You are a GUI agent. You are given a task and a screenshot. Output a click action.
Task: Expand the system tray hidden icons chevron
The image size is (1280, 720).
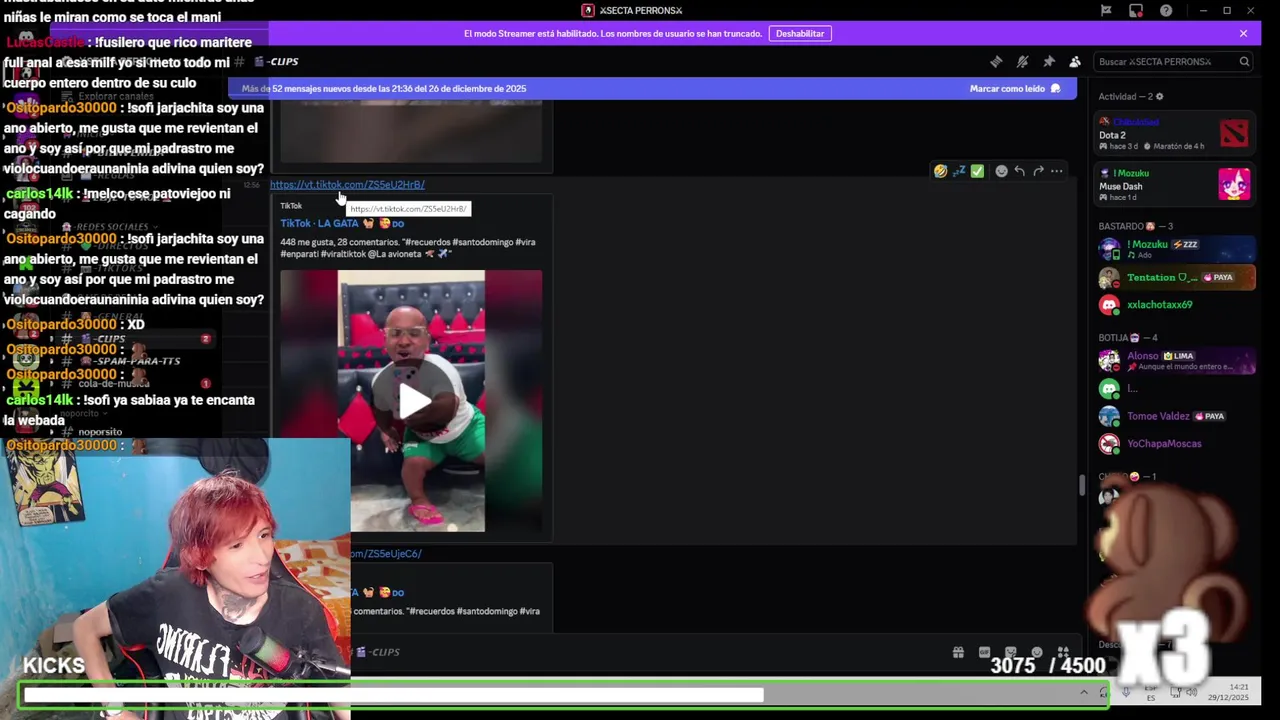[x=1084, y=691]
